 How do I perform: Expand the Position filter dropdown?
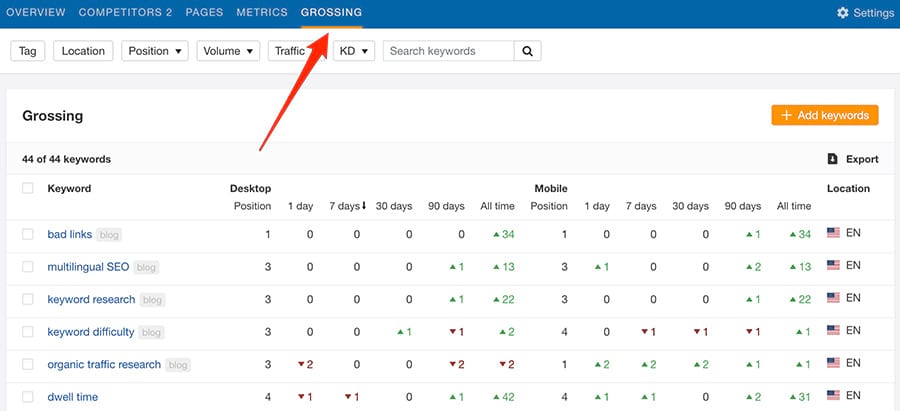(155, 51)
